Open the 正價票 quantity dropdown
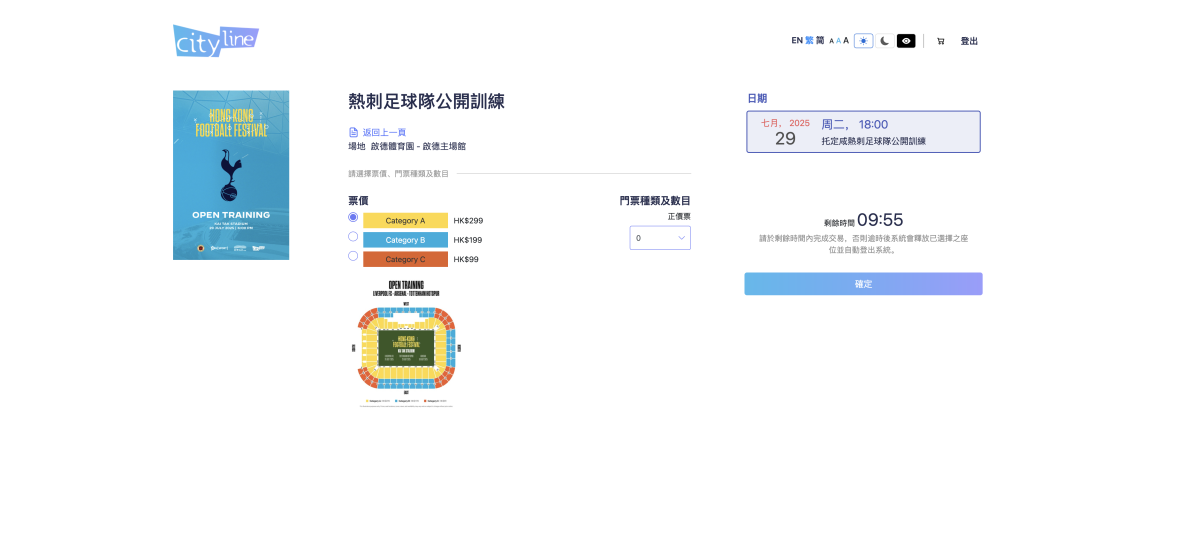Image resolution: width=1200 pixels, height=560 pixels. pos(660,238)
